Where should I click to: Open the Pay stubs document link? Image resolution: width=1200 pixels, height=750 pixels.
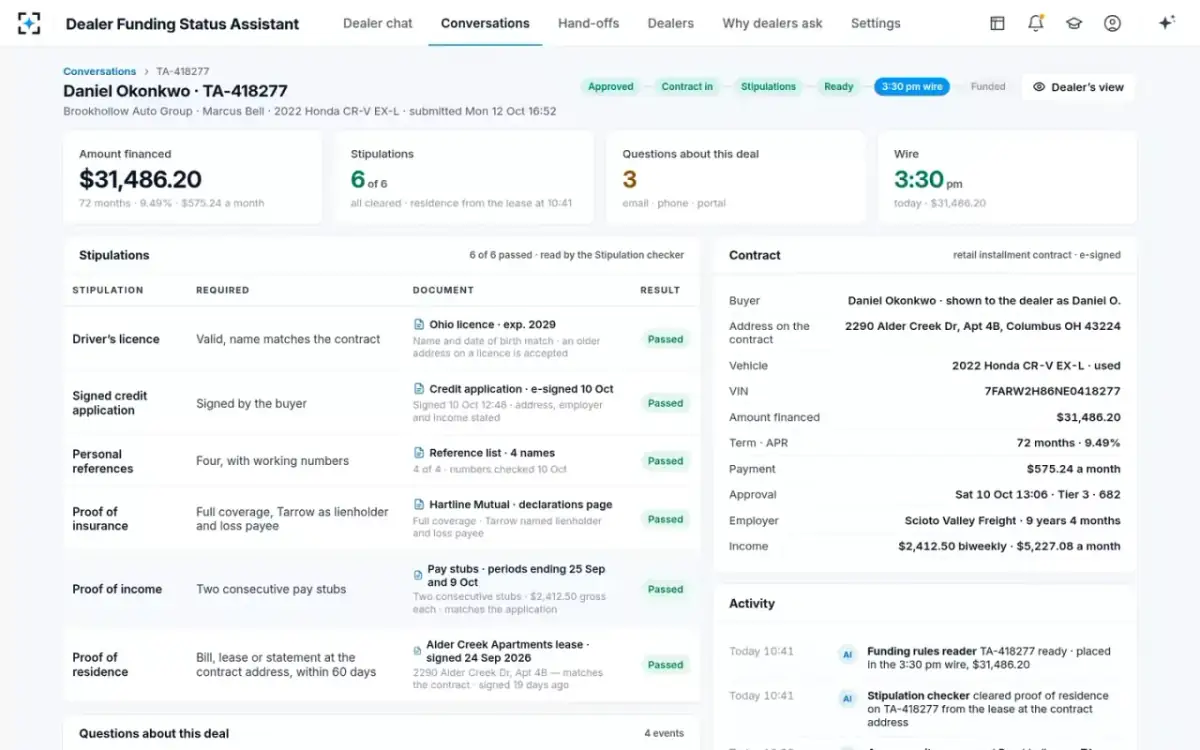[516, 575]
